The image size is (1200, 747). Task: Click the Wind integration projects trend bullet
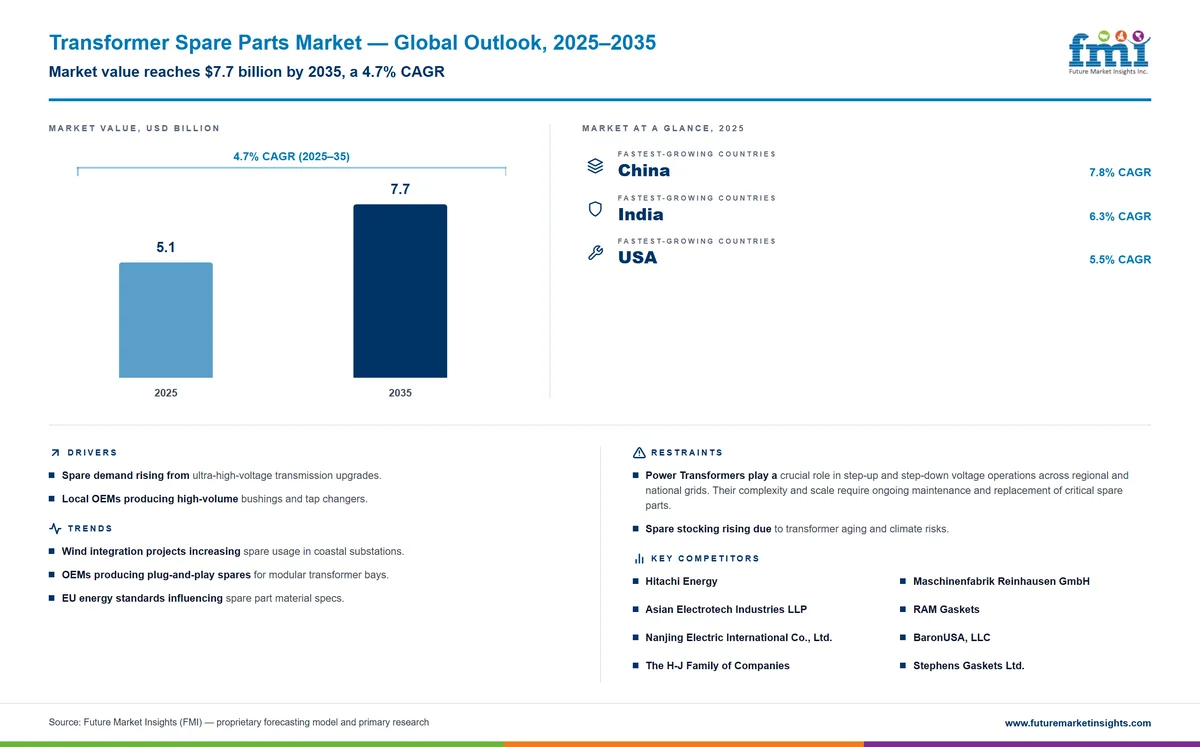[233, 551]
